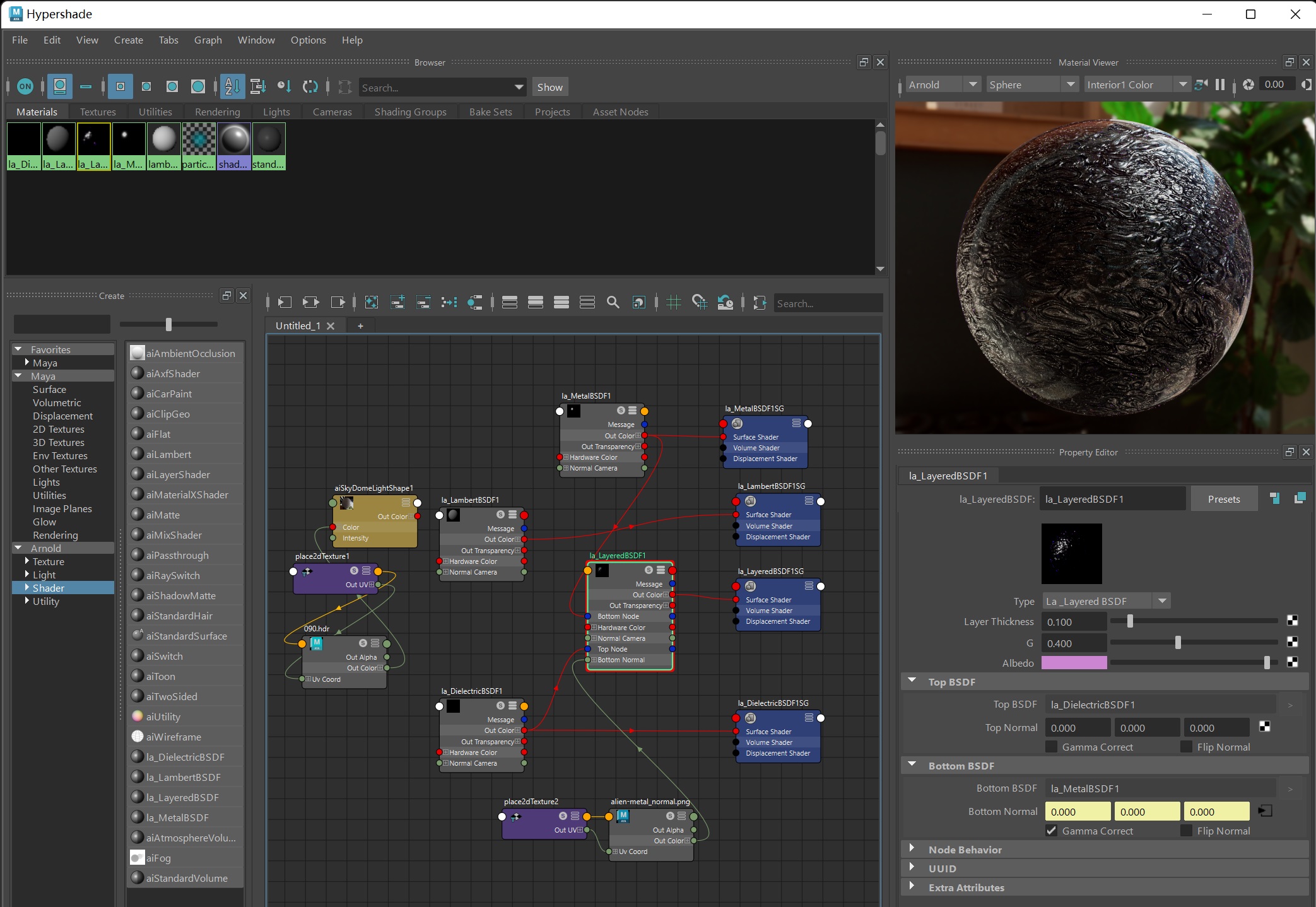This screenshot has height=907, width=1316.
Task: Enable Gamma Correct under Top BSDF
Action: click(x=1052, y=747)
